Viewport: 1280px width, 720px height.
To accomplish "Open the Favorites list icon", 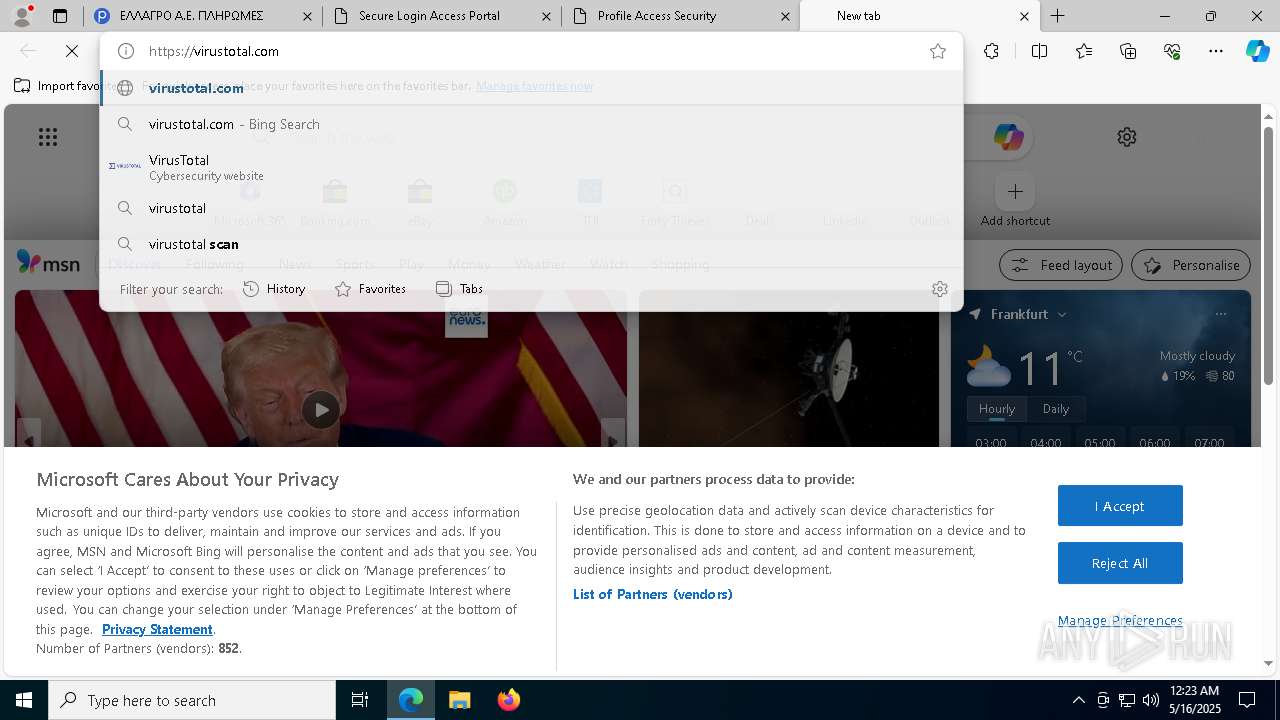I will click(x=1084, y=51).
